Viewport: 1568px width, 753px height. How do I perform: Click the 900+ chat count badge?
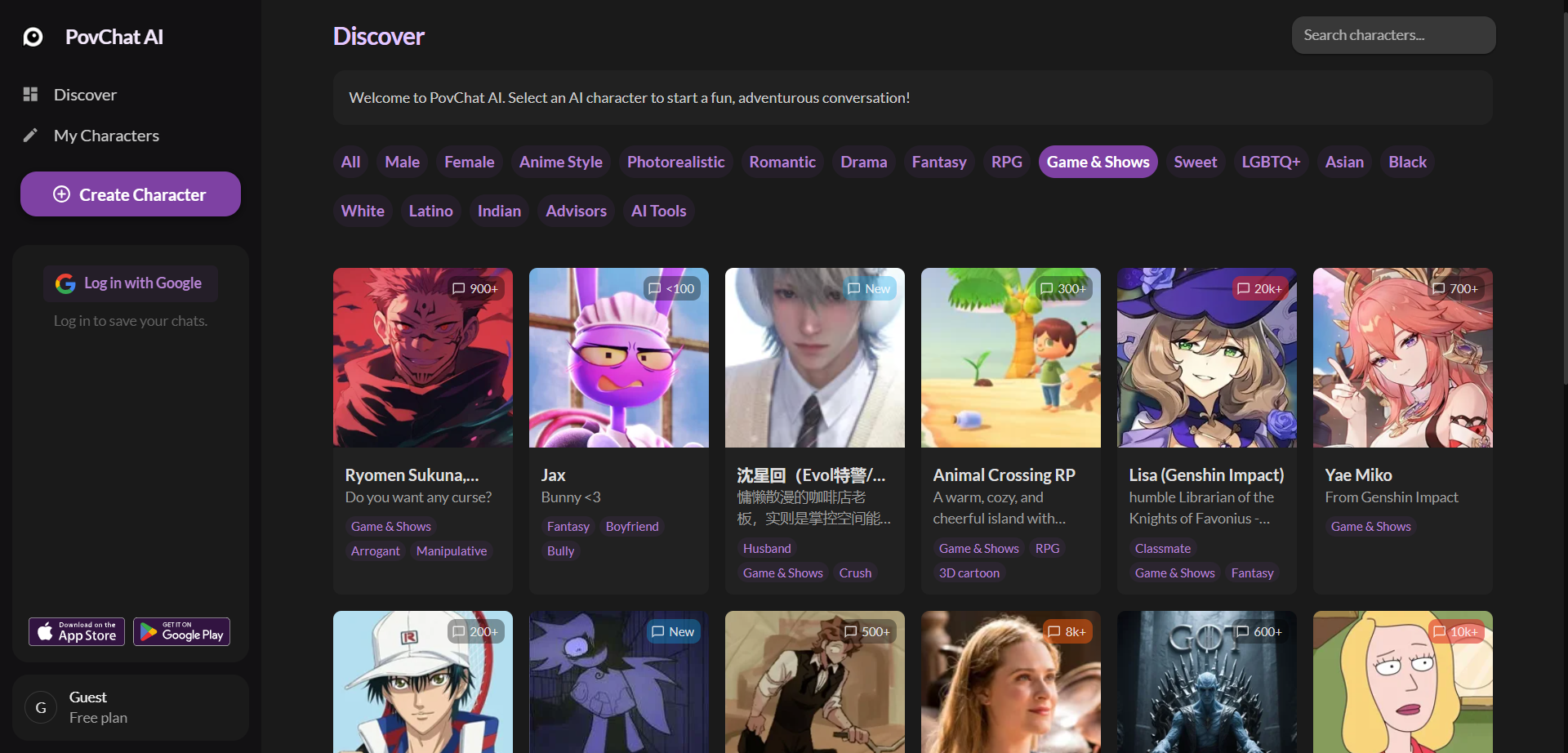click(x=475, y=288)
